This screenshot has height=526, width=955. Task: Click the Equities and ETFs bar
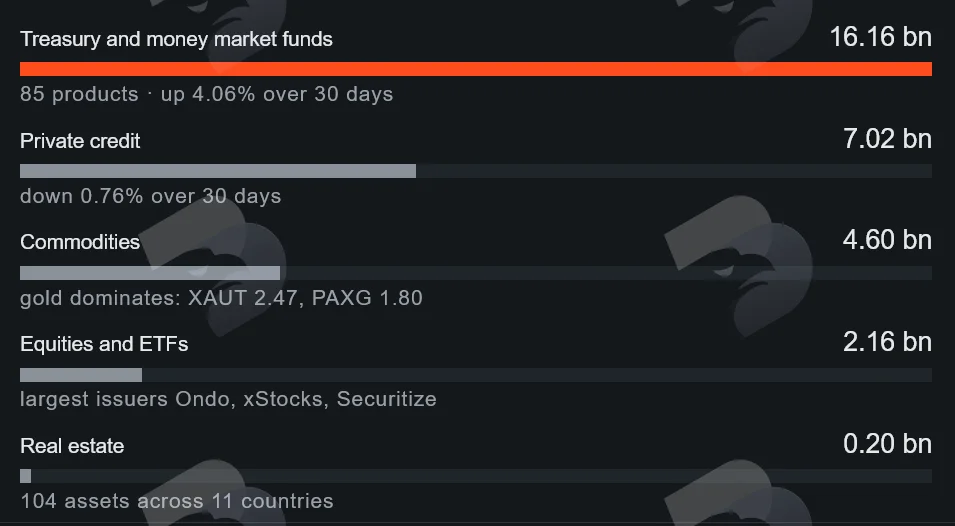click(81, 375)
